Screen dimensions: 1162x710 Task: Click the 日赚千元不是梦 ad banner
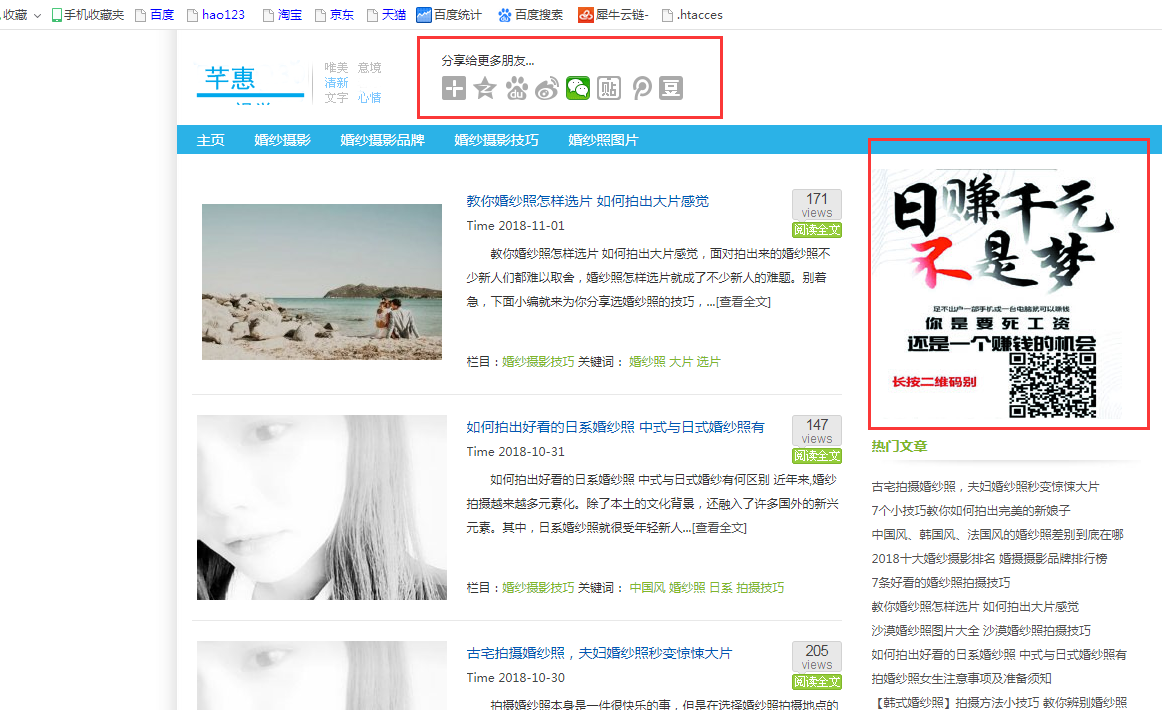[996, 293]
